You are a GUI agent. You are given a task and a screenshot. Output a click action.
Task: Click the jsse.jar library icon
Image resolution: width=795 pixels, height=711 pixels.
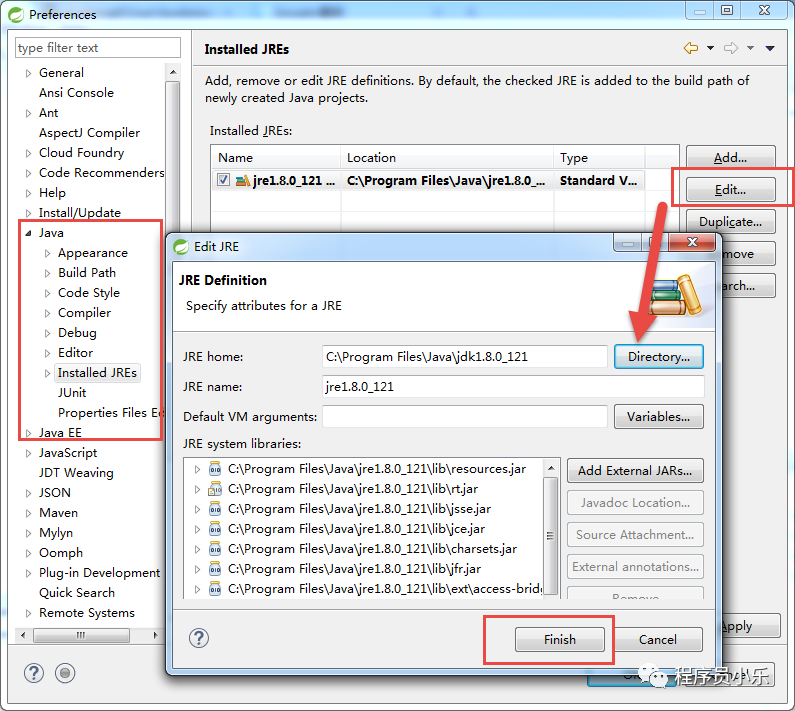coord(215,509)
